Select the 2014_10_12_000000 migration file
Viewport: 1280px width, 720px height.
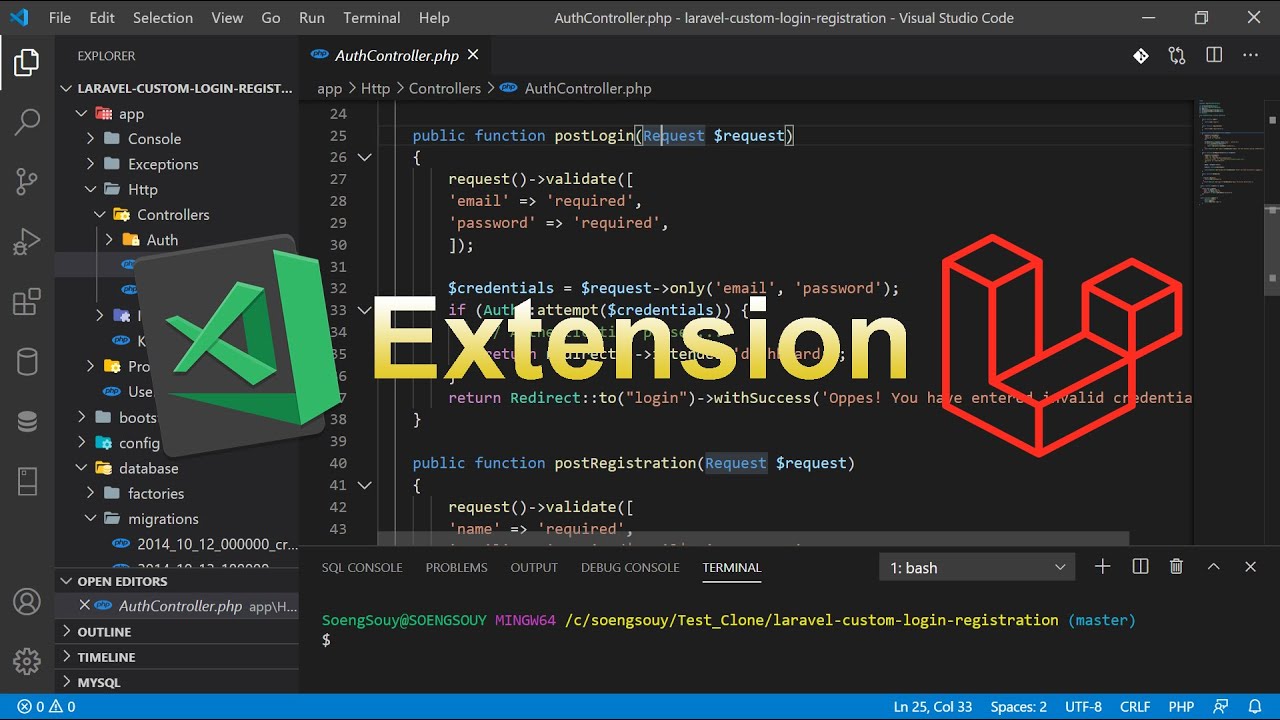click(203, 544)
